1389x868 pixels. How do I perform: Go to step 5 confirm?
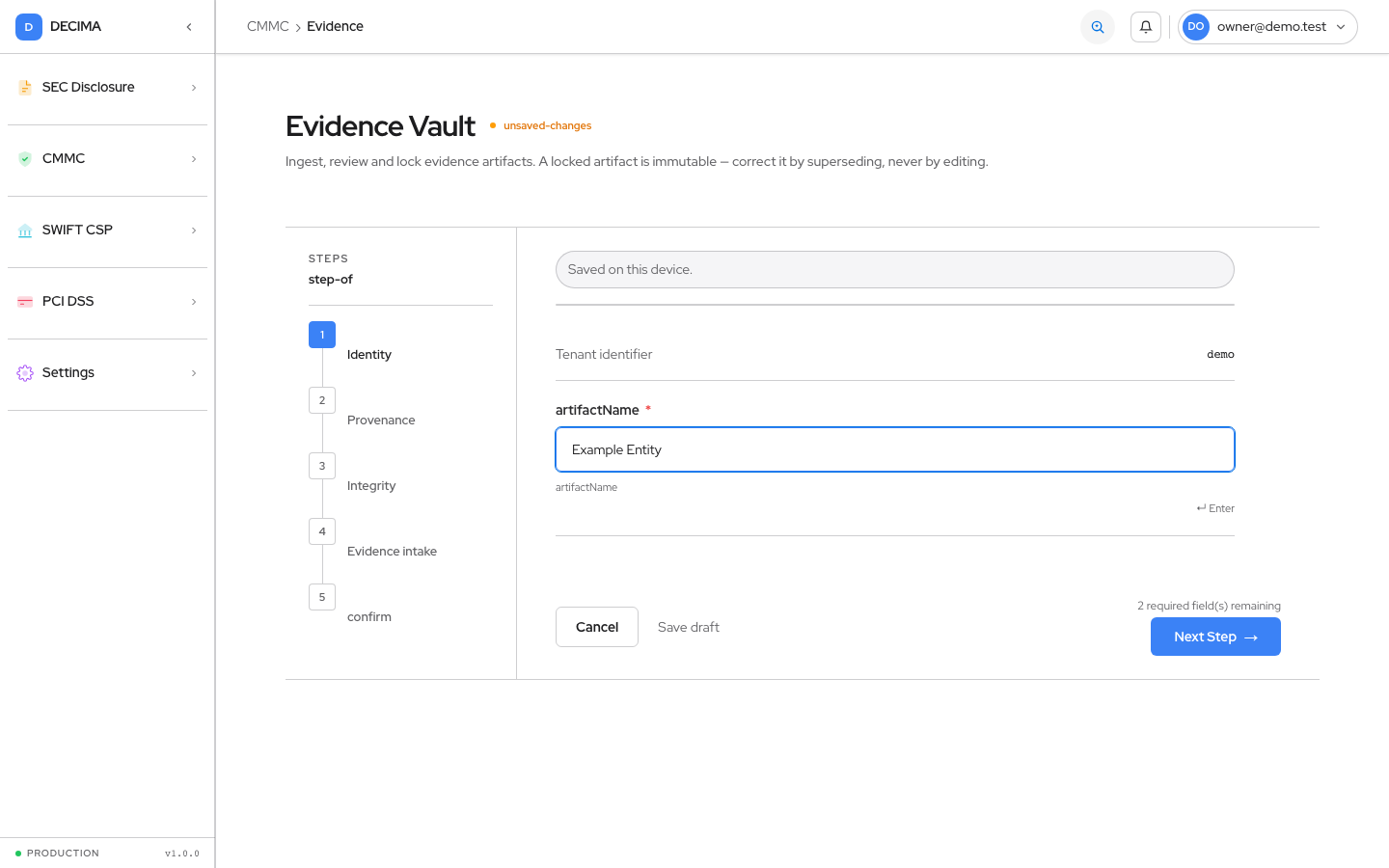pos(400,607)
